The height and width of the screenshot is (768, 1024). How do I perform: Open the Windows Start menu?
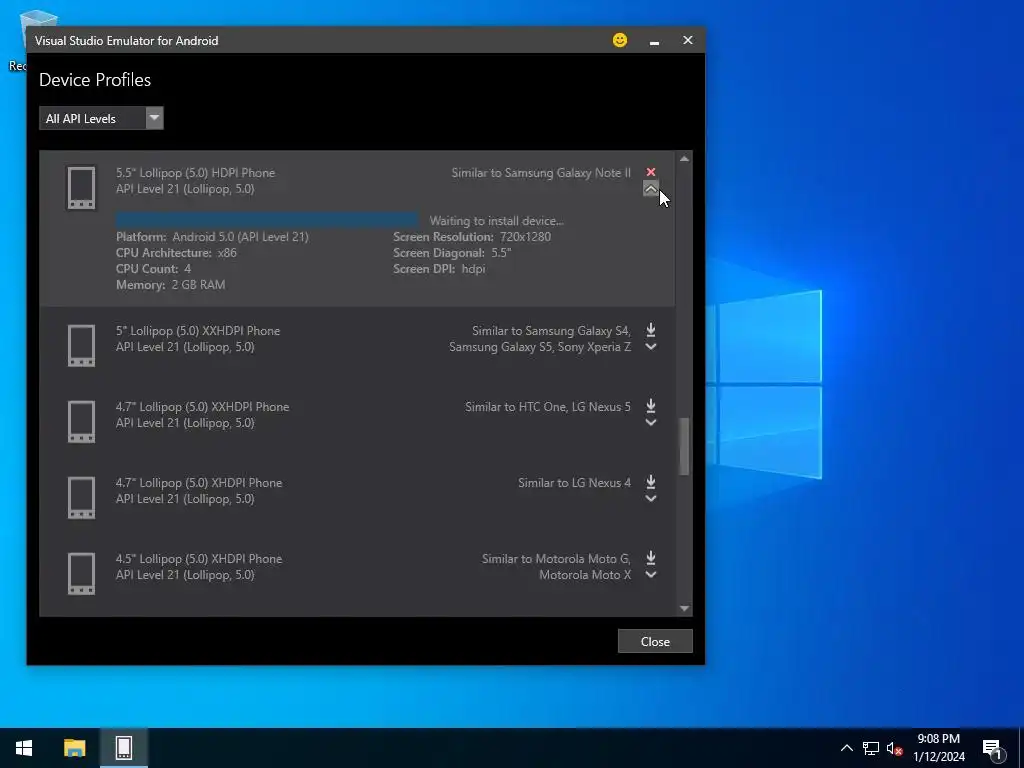pyautogui.click(x=24, y=748)
